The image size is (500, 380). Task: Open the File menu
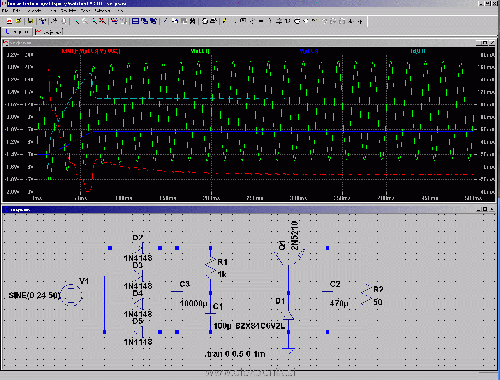point(5,11)
